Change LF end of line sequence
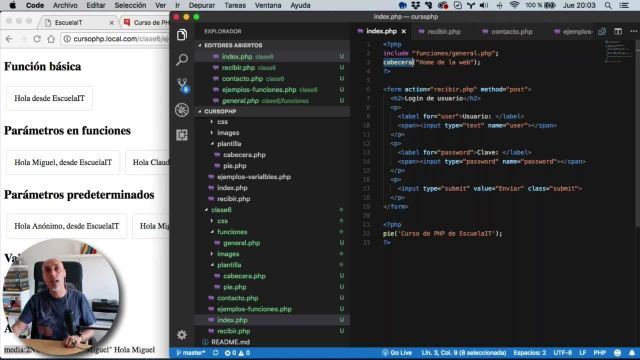Viewport: 640px width, 360px height. point(583,353)
